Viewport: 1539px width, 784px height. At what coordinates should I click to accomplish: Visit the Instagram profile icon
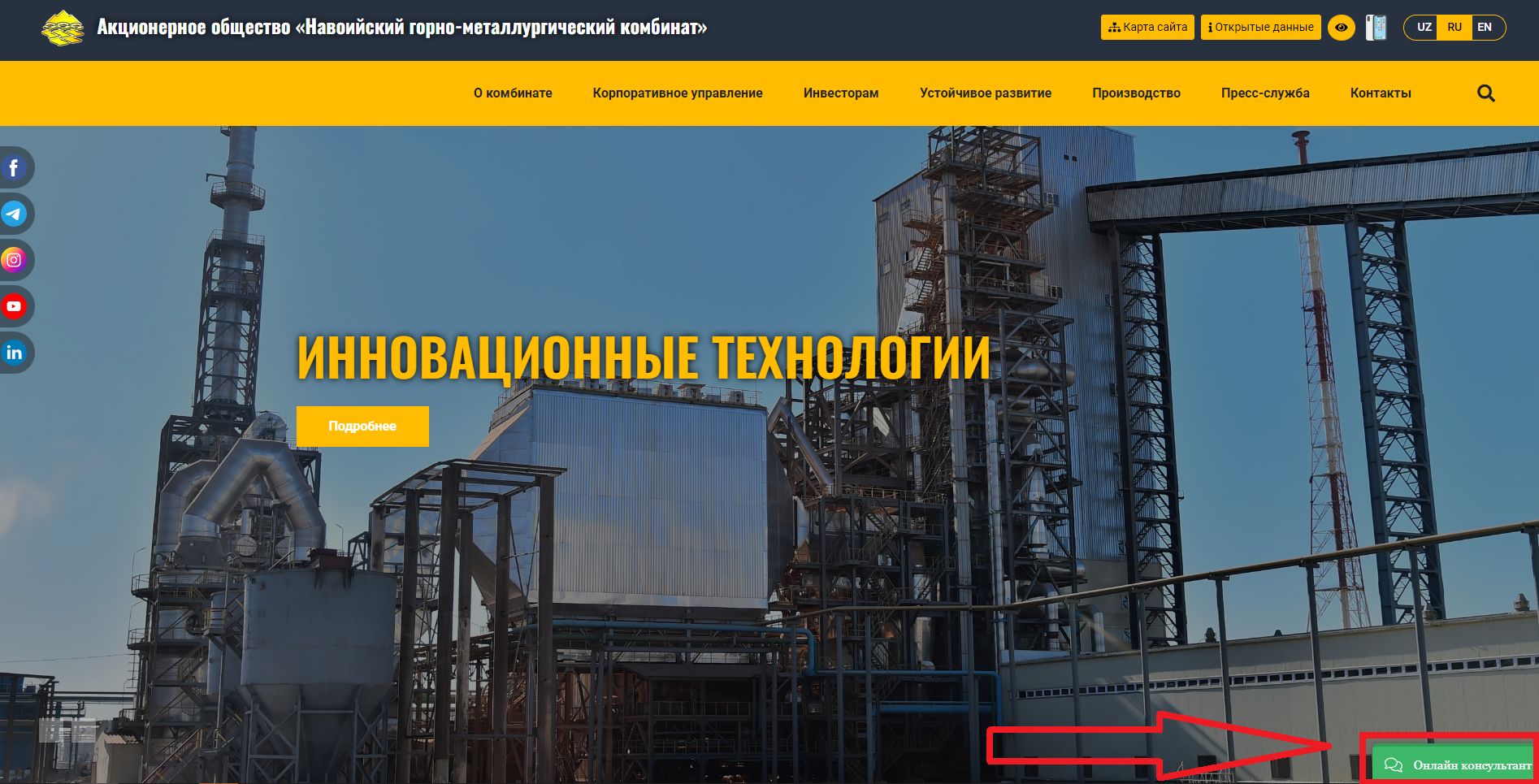point(14,261)
